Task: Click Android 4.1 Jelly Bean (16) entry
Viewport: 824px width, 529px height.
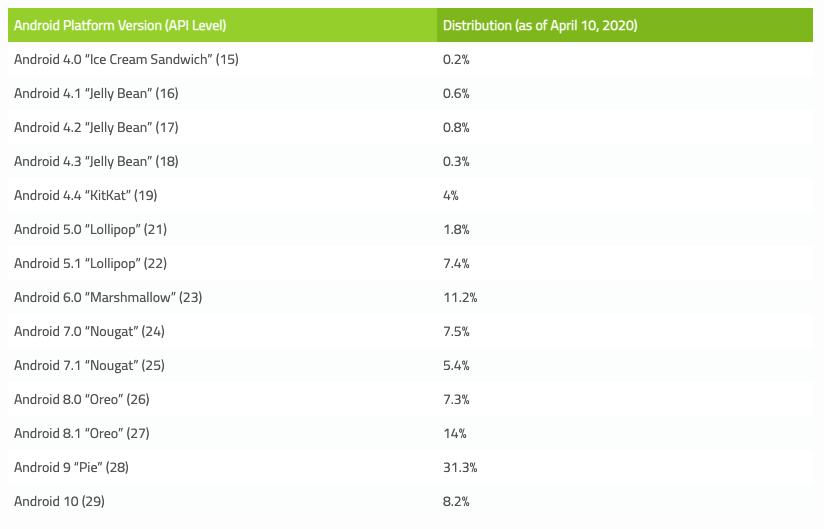Action: point(96,93)
